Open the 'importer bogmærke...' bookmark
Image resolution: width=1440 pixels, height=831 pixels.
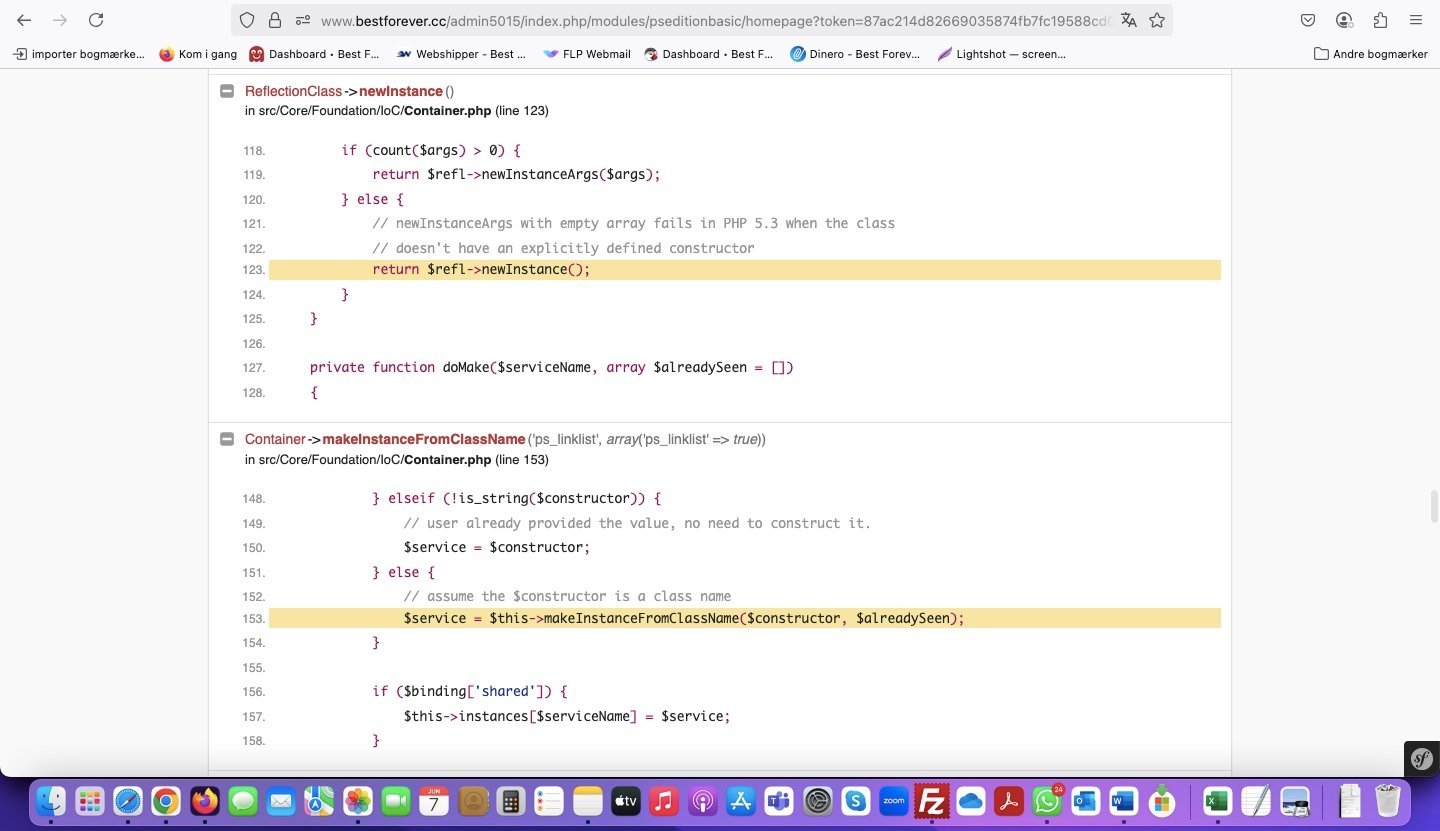click(80, 54)
